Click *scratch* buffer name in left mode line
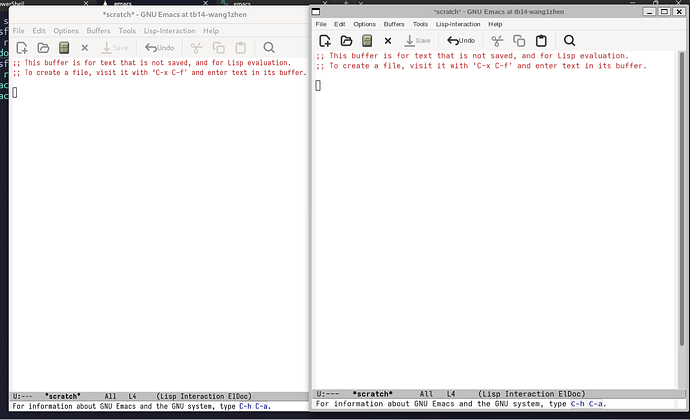Image resolution: width=690 pixels, height=420 pixels. [62, 396]
